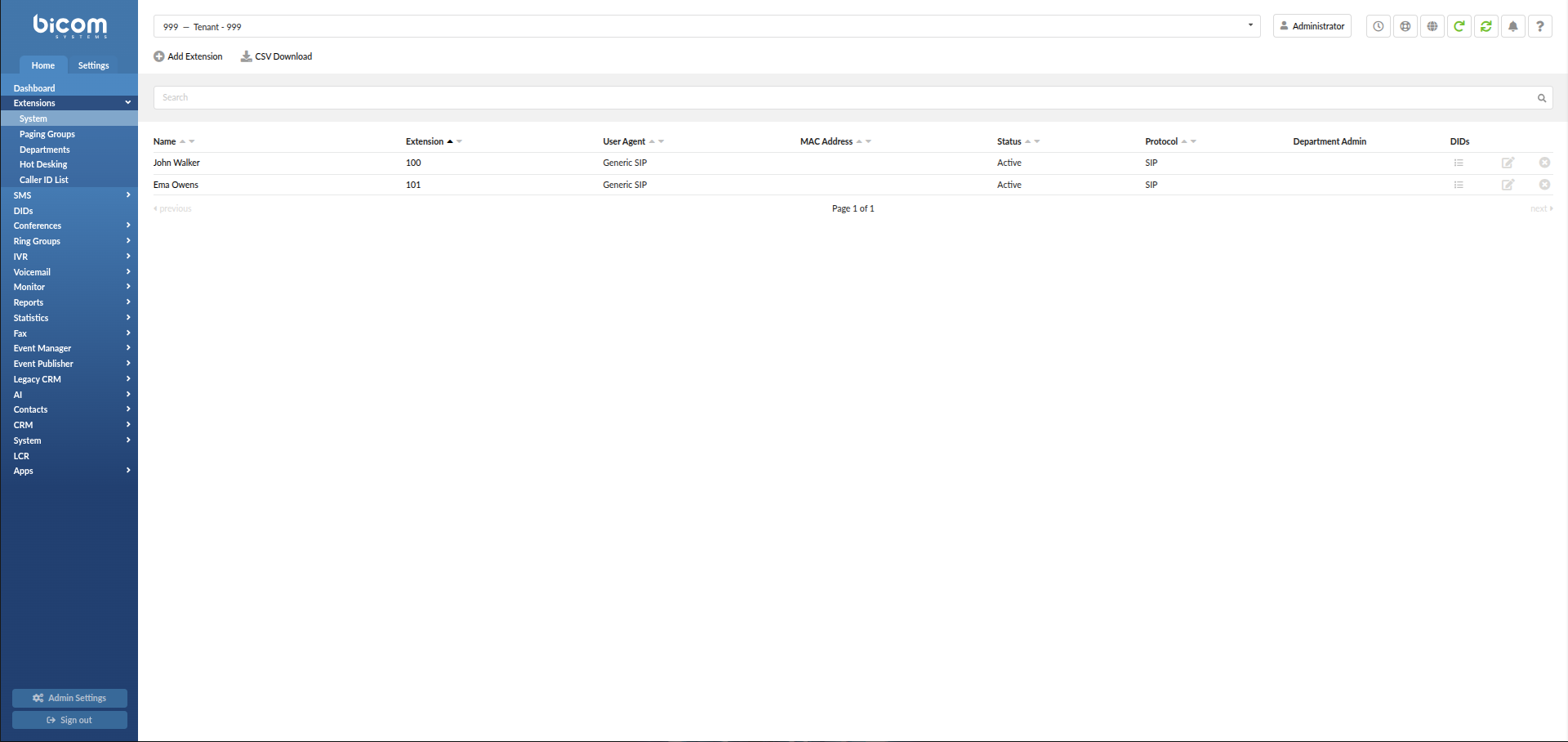The height and width of the screenshot is (742, 1568).
Task: Open Hot Desking under Extensions
Action: (x=69, y=164)
